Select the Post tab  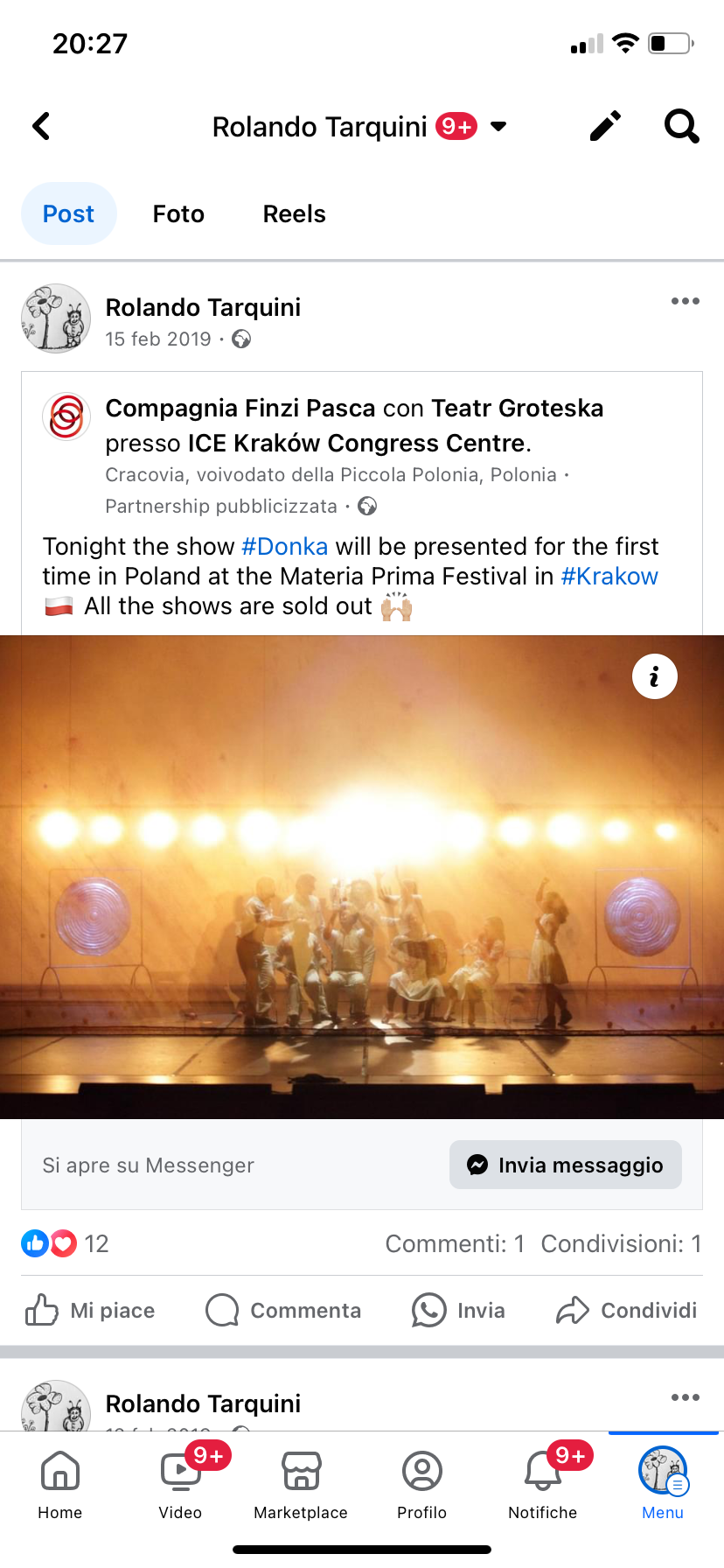click(x=69, y=213)
